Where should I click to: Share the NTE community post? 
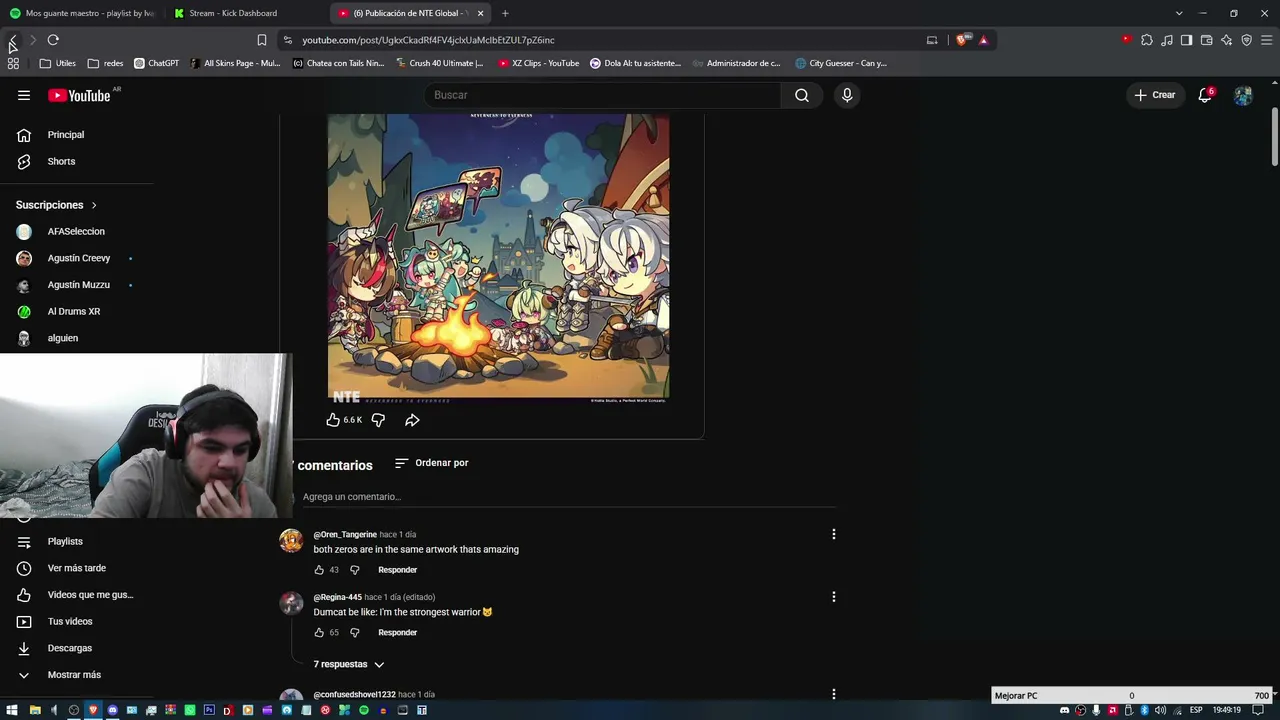coord(412,420)
